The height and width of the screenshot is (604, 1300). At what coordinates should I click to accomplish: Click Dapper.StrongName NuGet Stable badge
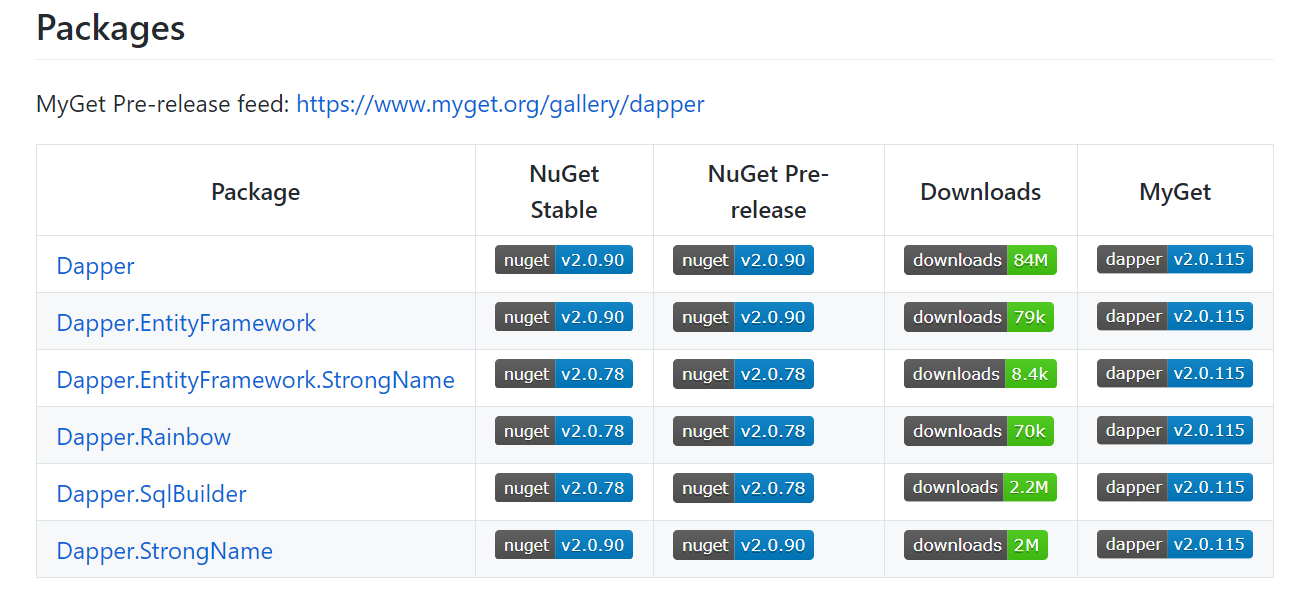click(564, 545)
